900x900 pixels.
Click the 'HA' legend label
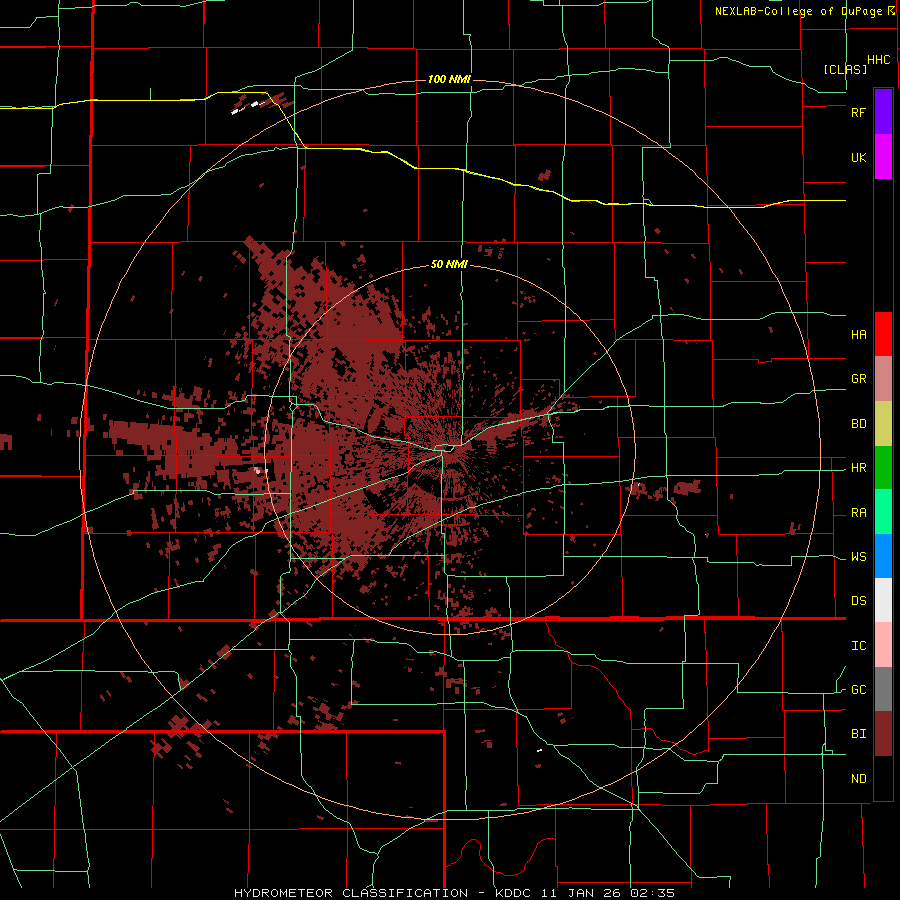pyautogui.click(x=858, y=334)
